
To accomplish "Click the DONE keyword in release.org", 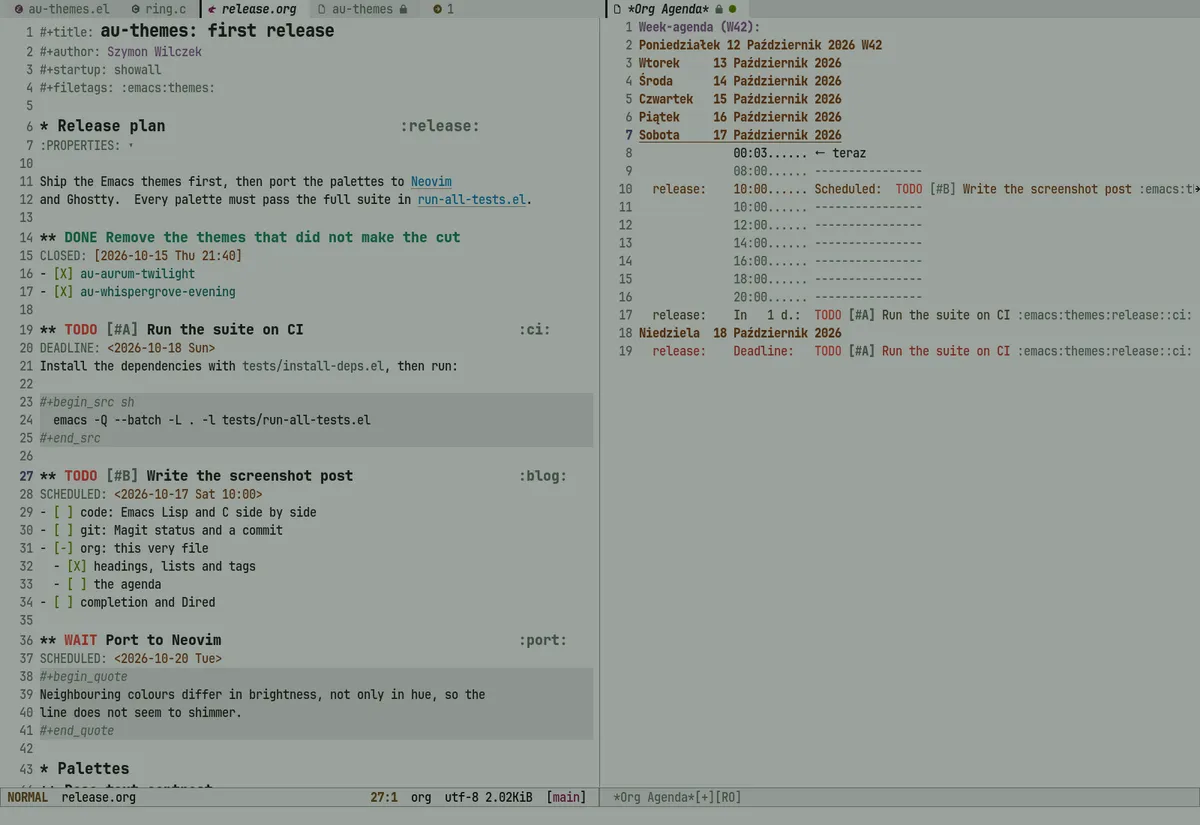I will pos(81,237).
